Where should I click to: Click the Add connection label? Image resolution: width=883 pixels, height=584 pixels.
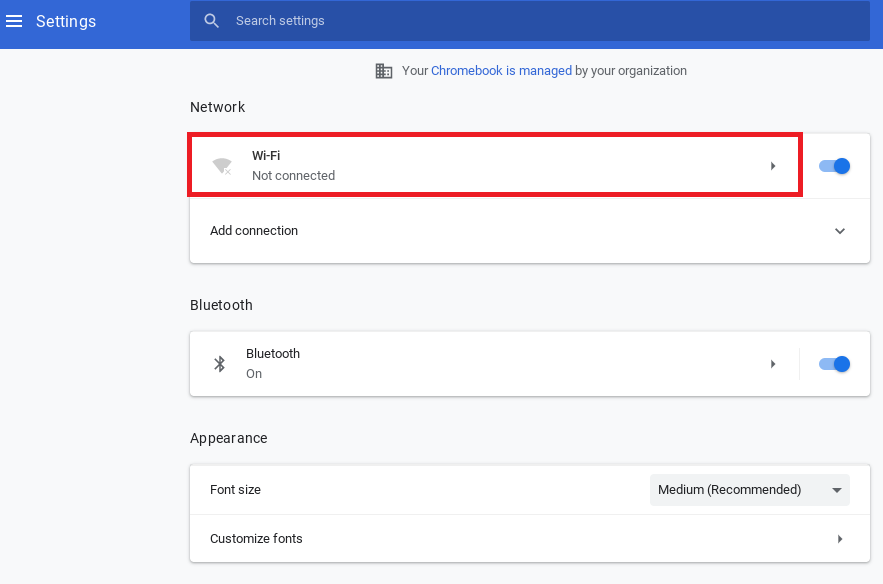pos(254,231)
